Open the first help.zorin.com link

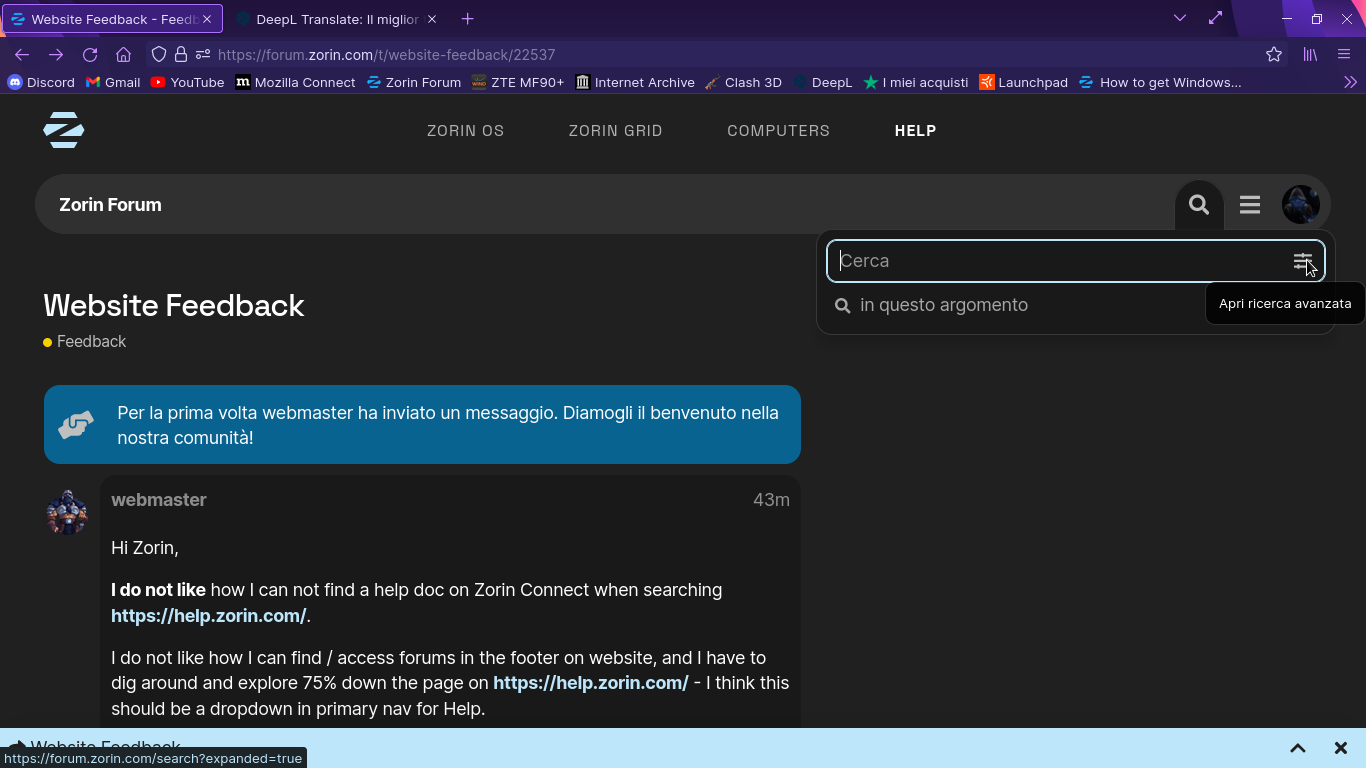(208, 616)
